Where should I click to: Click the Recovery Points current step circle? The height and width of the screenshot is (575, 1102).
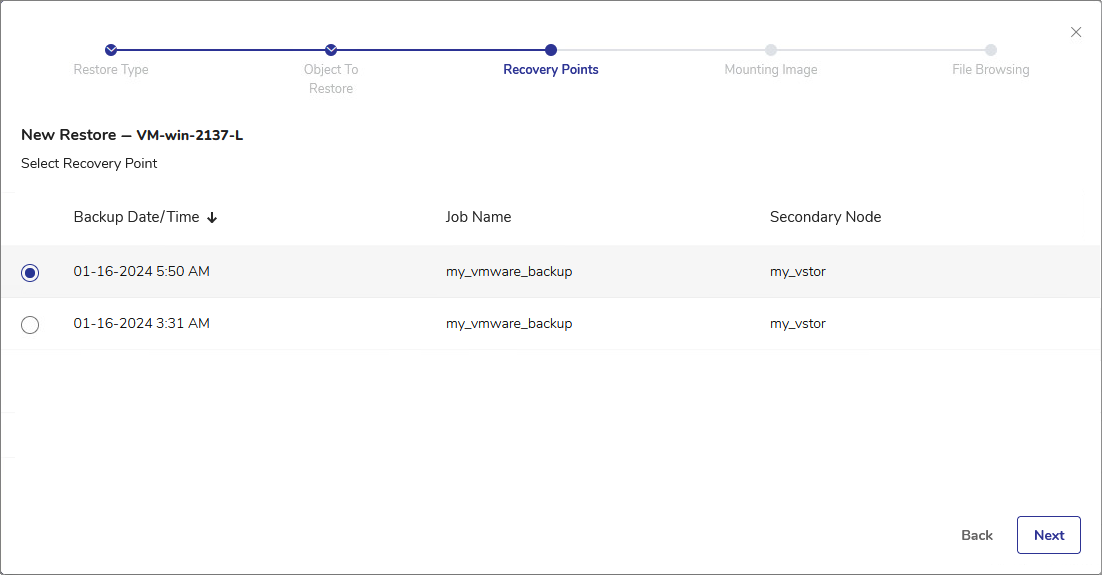[551, 50]
